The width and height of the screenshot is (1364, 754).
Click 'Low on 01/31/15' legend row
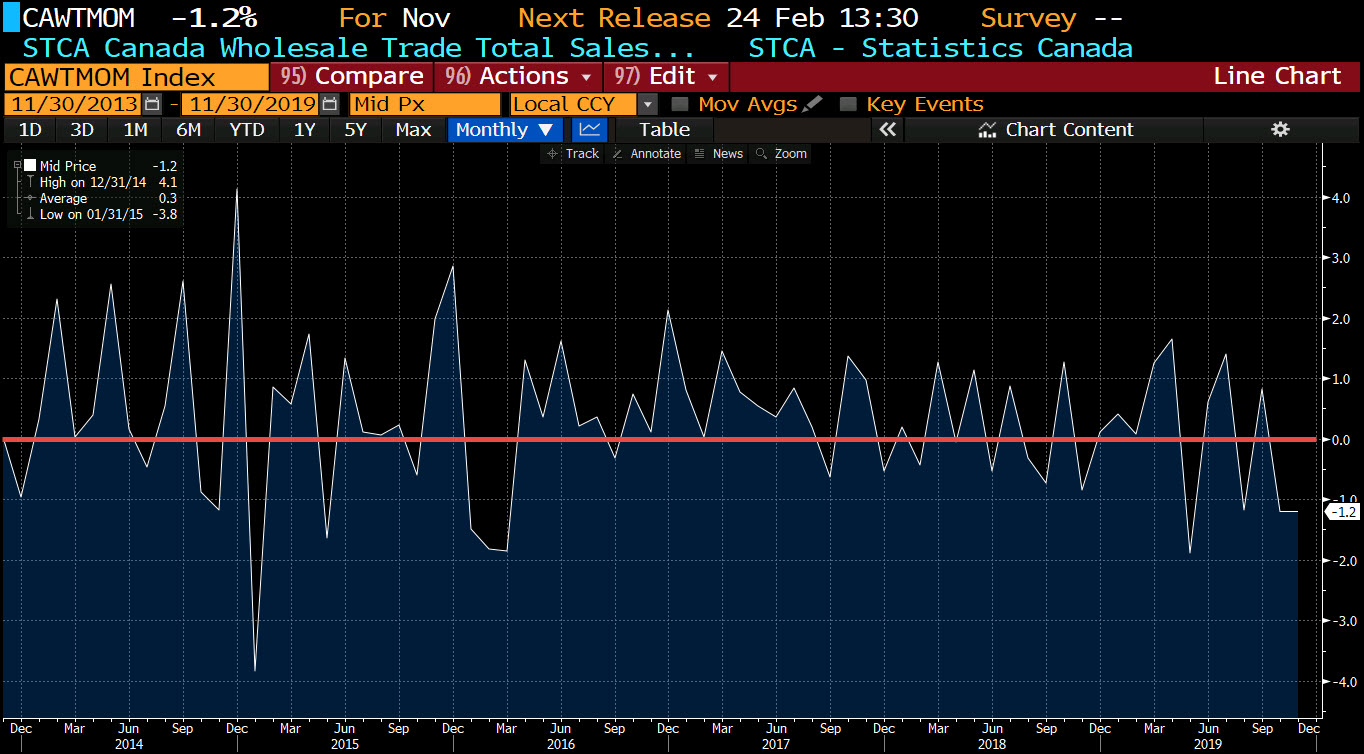click(100, 214)
